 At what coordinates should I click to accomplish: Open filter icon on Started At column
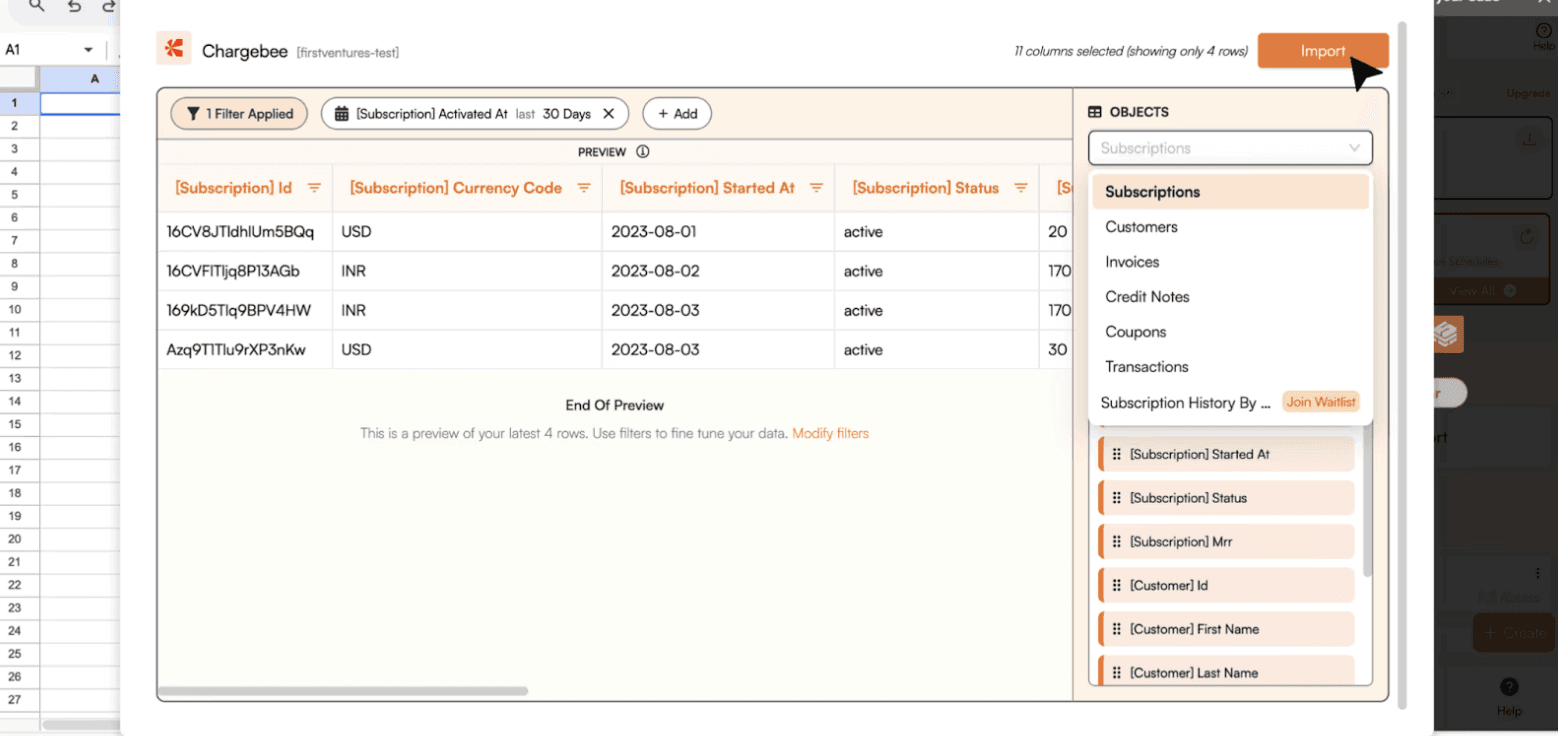(x=816, y=188)
